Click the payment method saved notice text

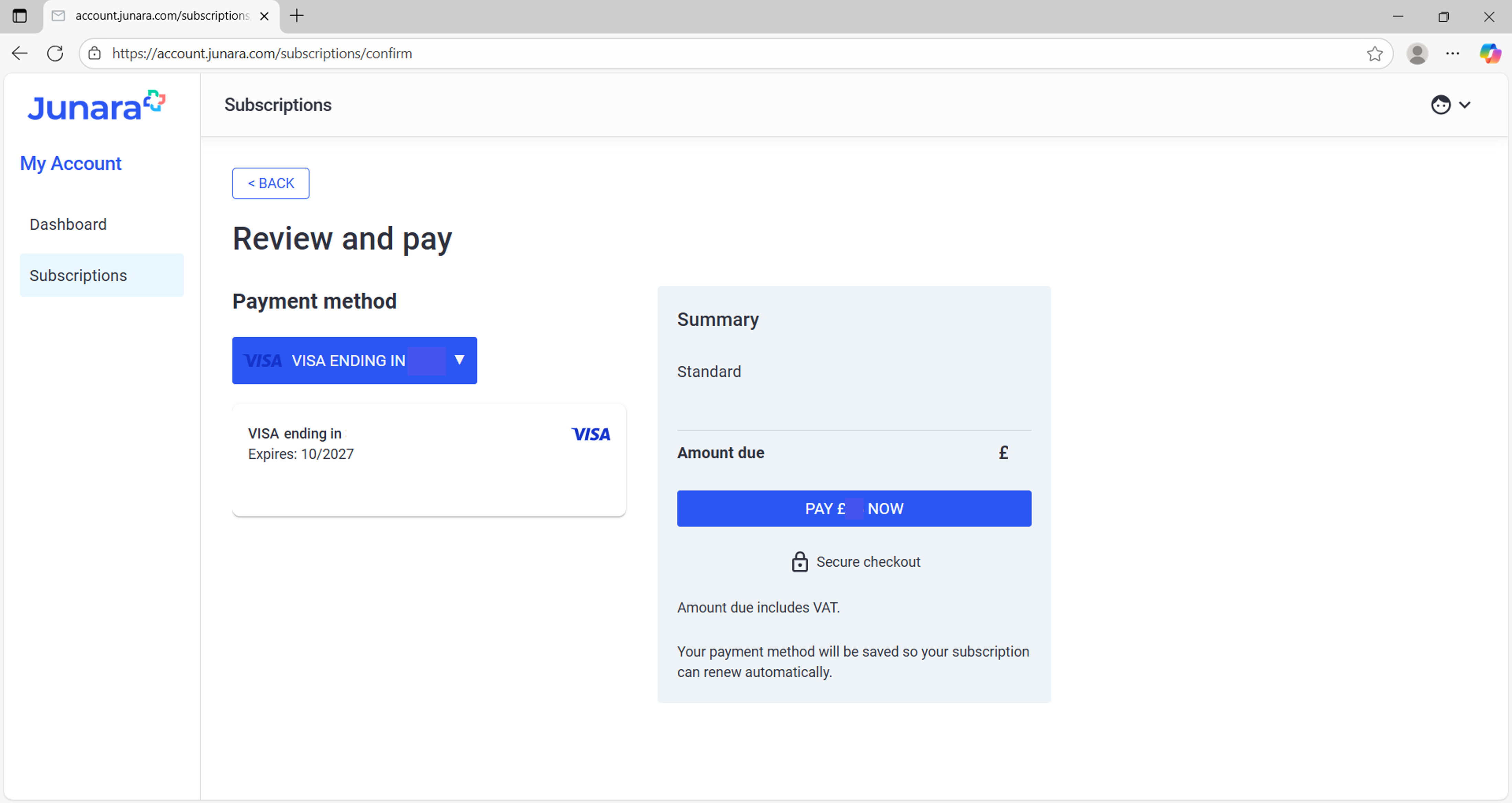click(853, 661)
